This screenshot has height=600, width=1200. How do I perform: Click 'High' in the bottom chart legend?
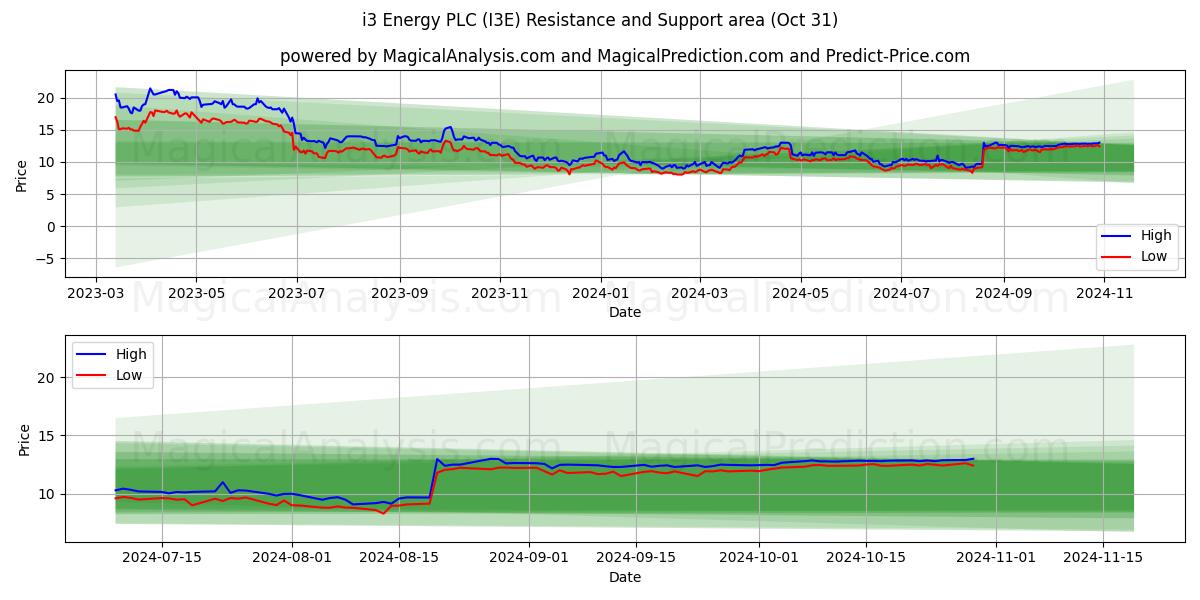click(x=131, y=354)
